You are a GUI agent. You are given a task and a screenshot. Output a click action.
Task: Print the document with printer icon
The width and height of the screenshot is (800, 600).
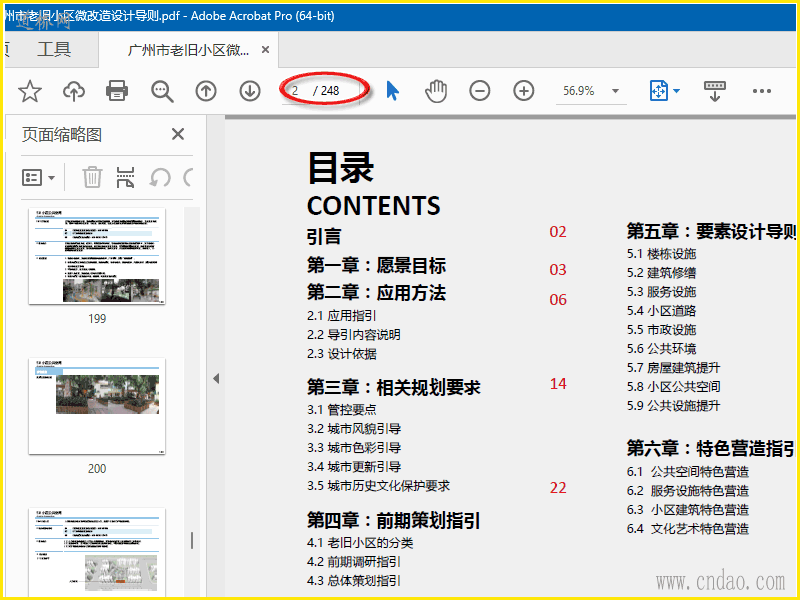pos(117,91)
